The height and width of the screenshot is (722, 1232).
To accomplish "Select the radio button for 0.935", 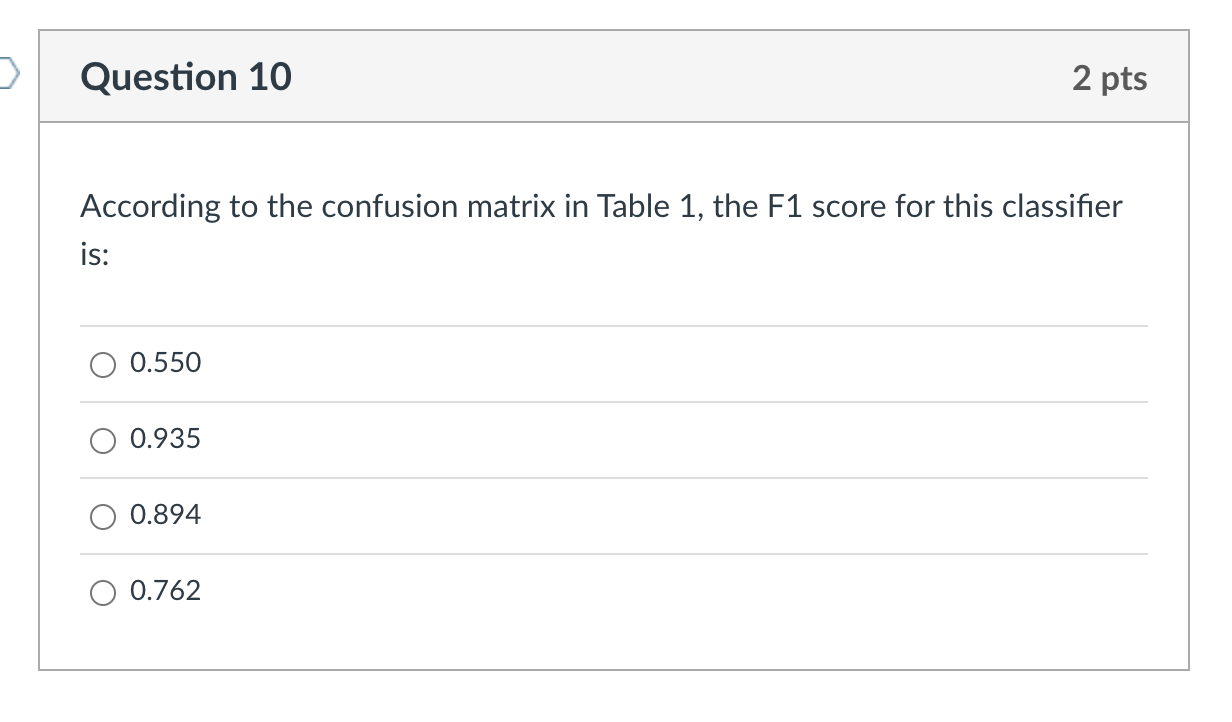I will 103,440.
